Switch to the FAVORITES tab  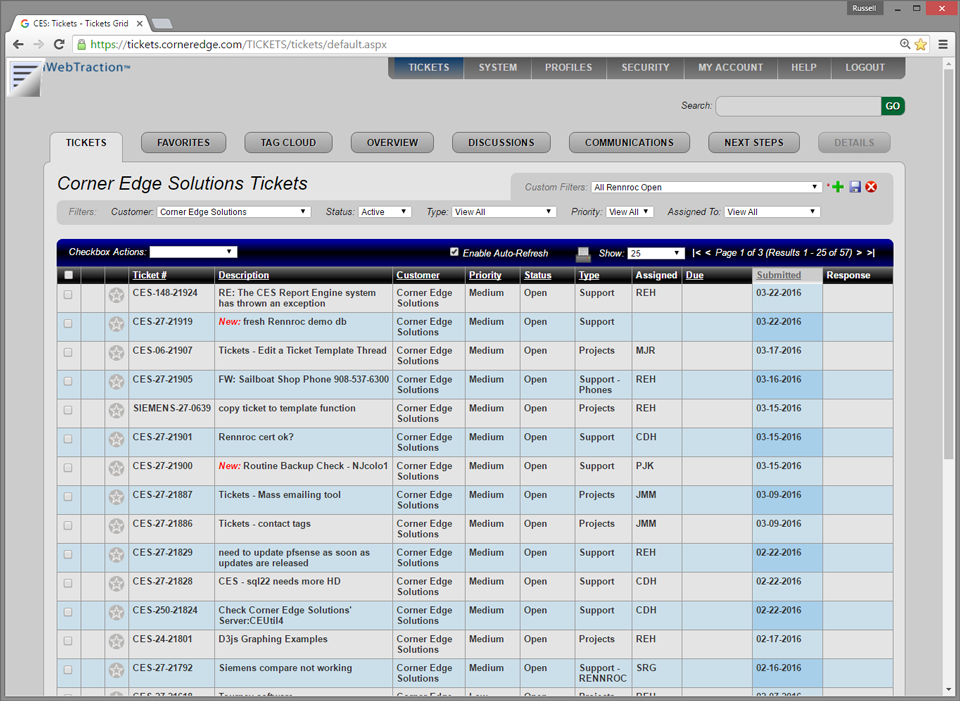click(183, 143)
